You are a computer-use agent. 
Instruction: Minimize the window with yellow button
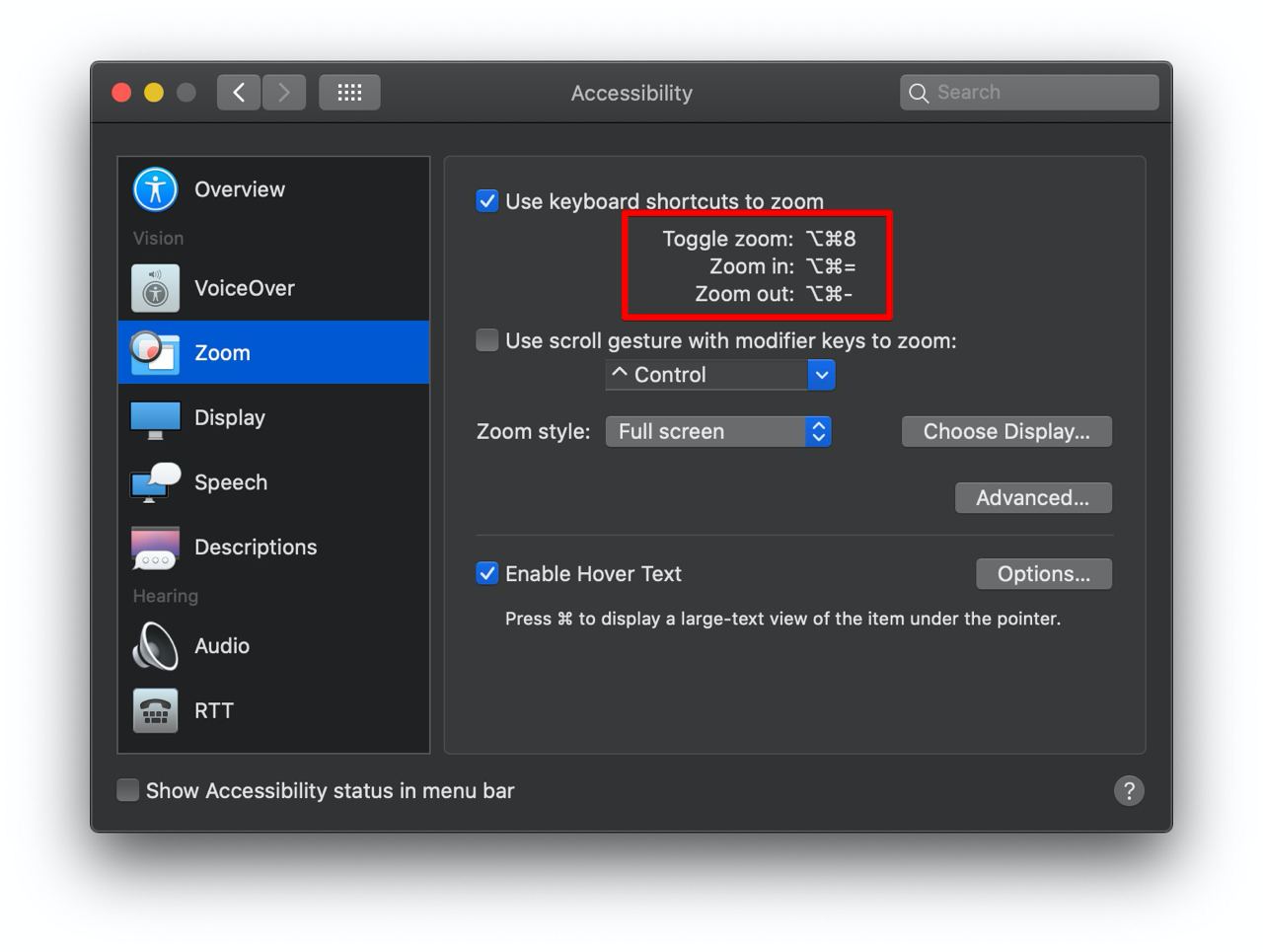coord(154,93)
